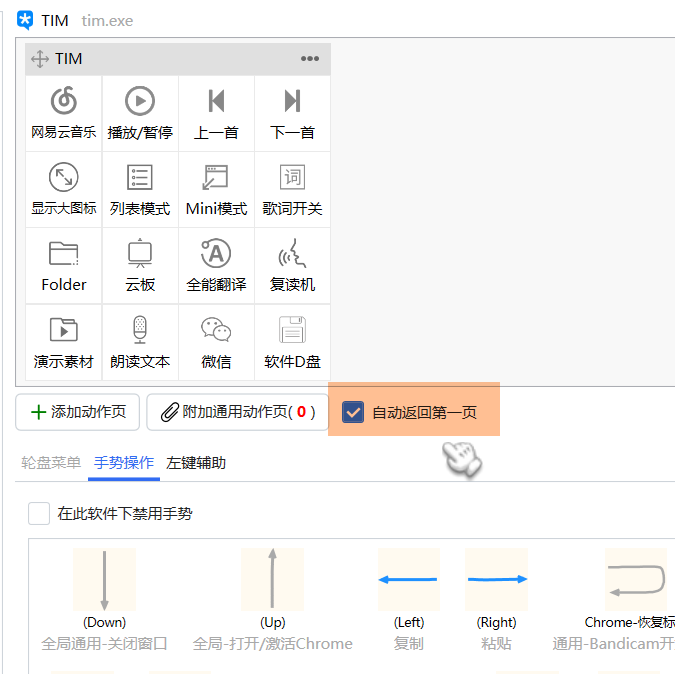Select the (Left) copy gesture thumbnail
The image size is (675, 674).
click(x=409, y=579)
